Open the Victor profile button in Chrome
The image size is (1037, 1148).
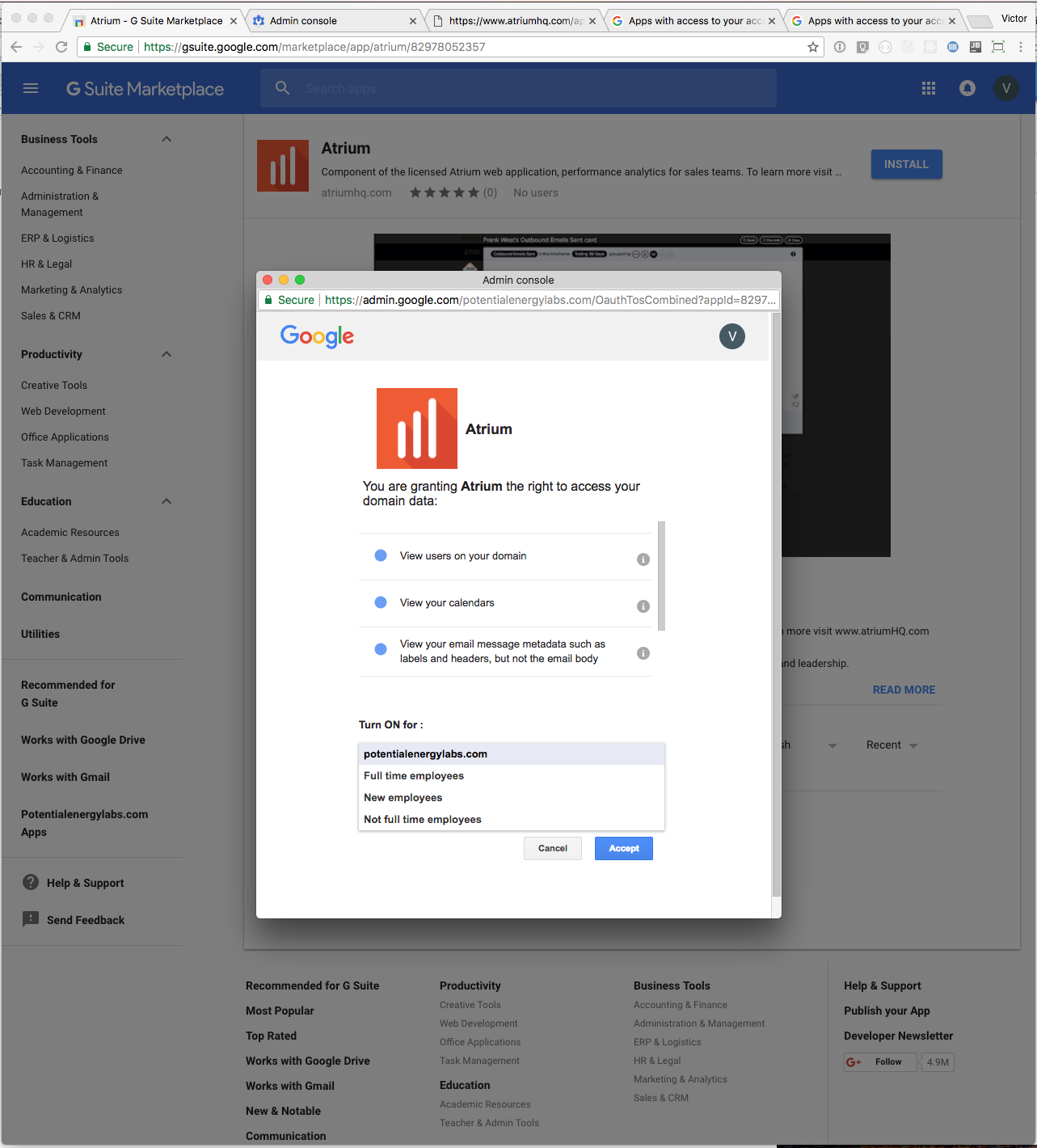point(1014,19)
